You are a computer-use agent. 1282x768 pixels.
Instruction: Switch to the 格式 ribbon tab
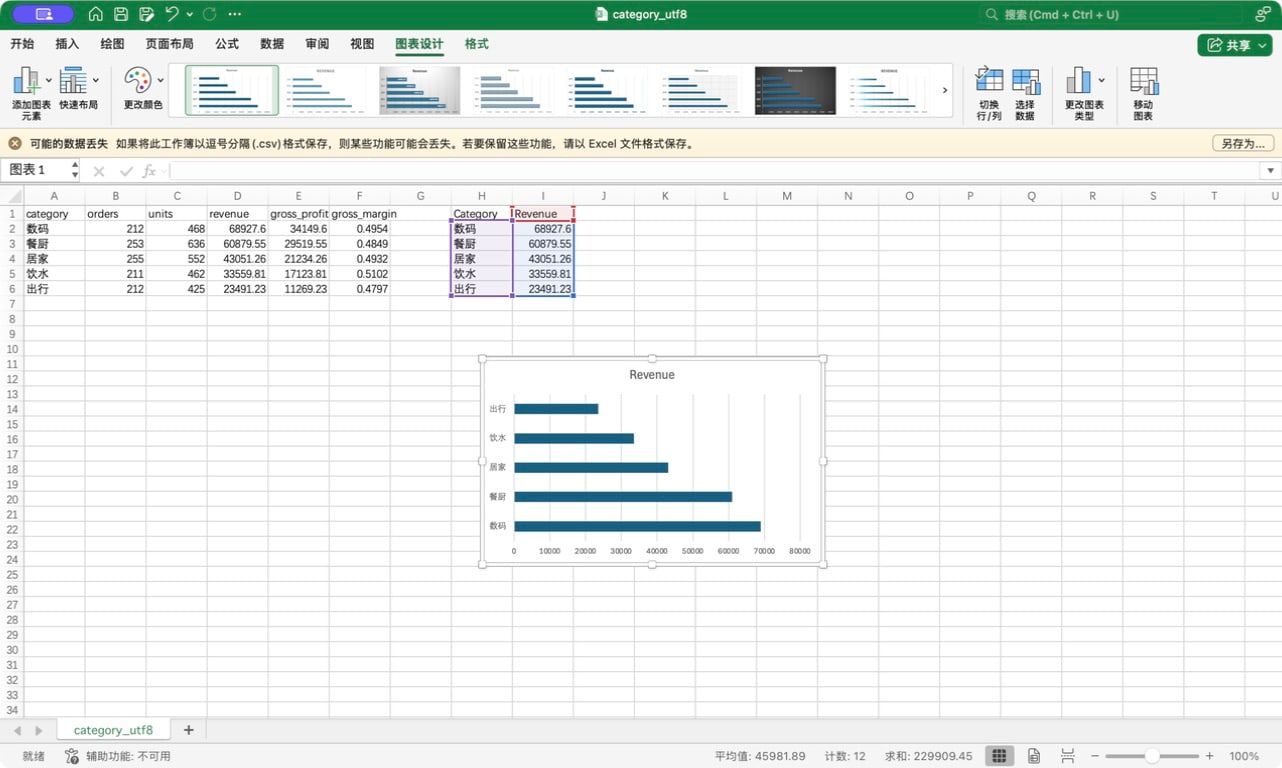(477, 44)
